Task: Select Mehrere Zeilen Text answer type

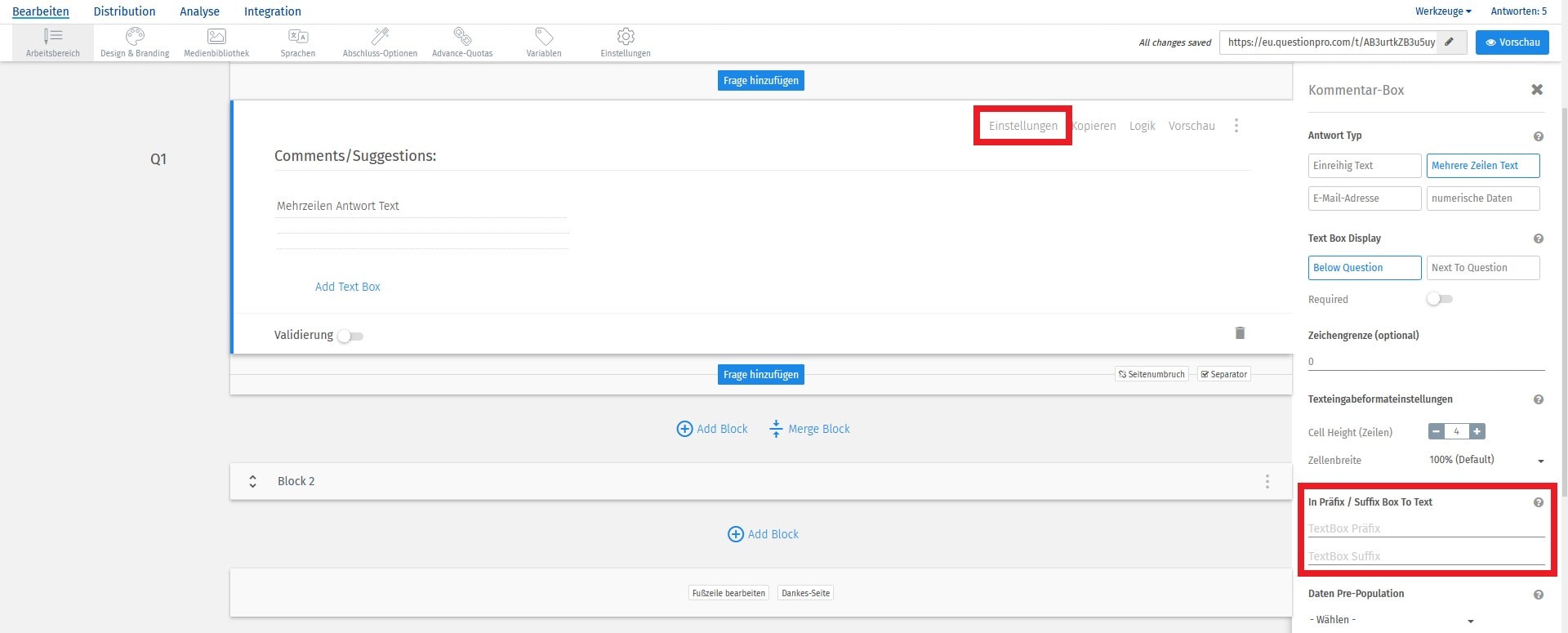Action: (x=1483, y=166)
